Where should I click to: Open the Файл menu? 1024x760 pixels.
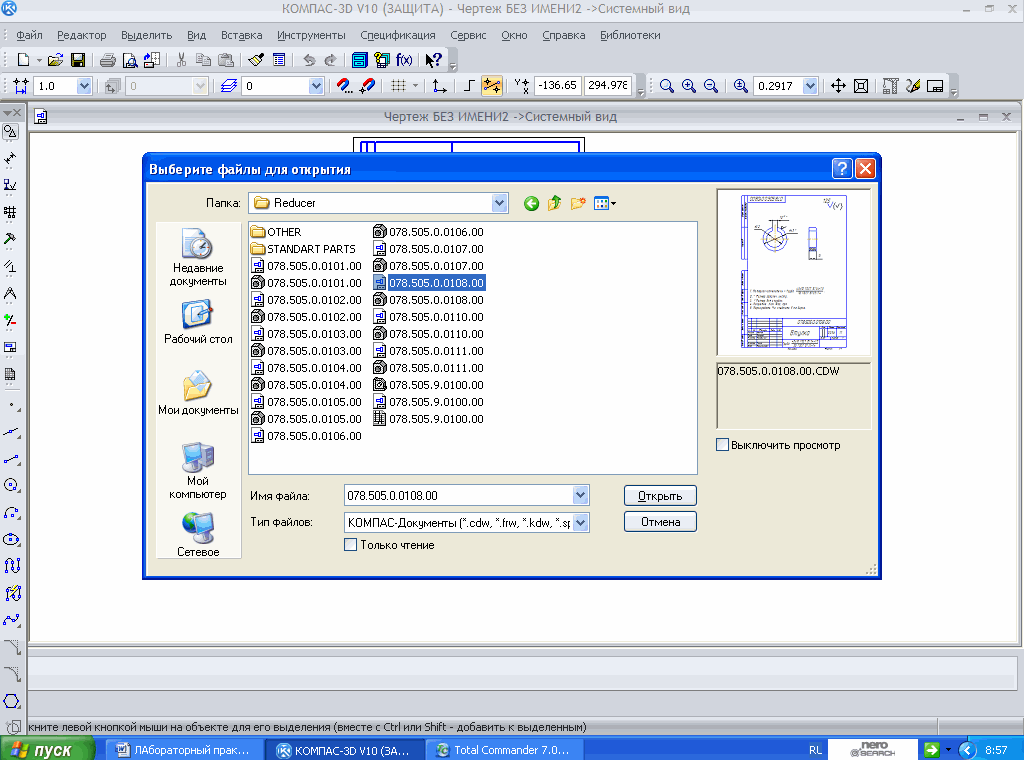pos(29,35)
